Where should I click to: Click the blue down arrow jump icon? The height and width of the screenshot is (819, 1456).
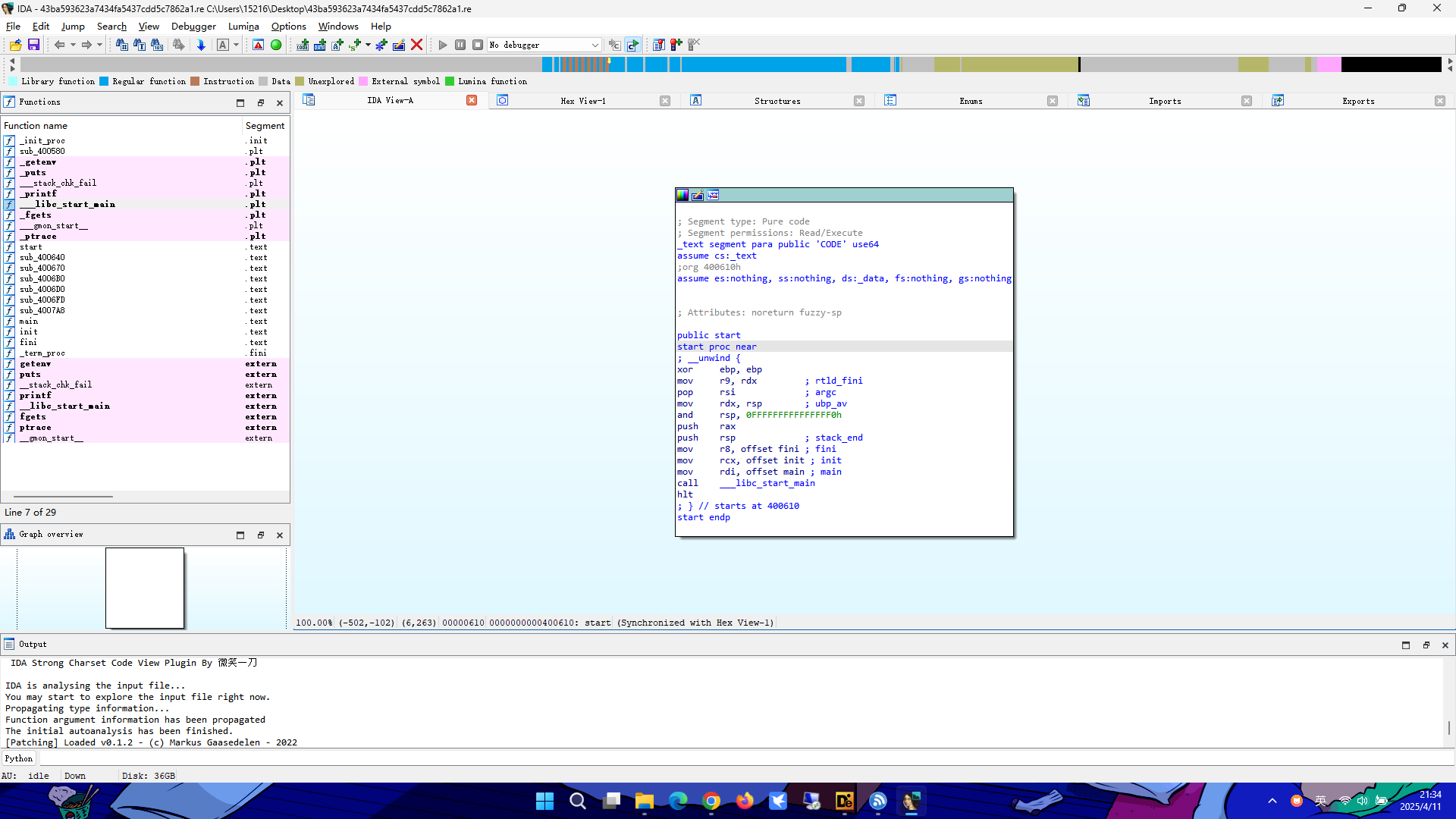coord(201,45)
